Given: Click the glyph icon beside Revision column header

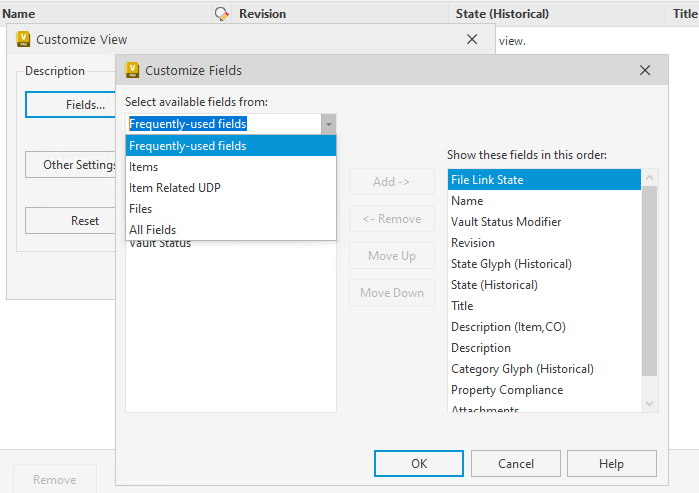Looking at the screenshot, I should pyautogui.click(x=222, y=14).
